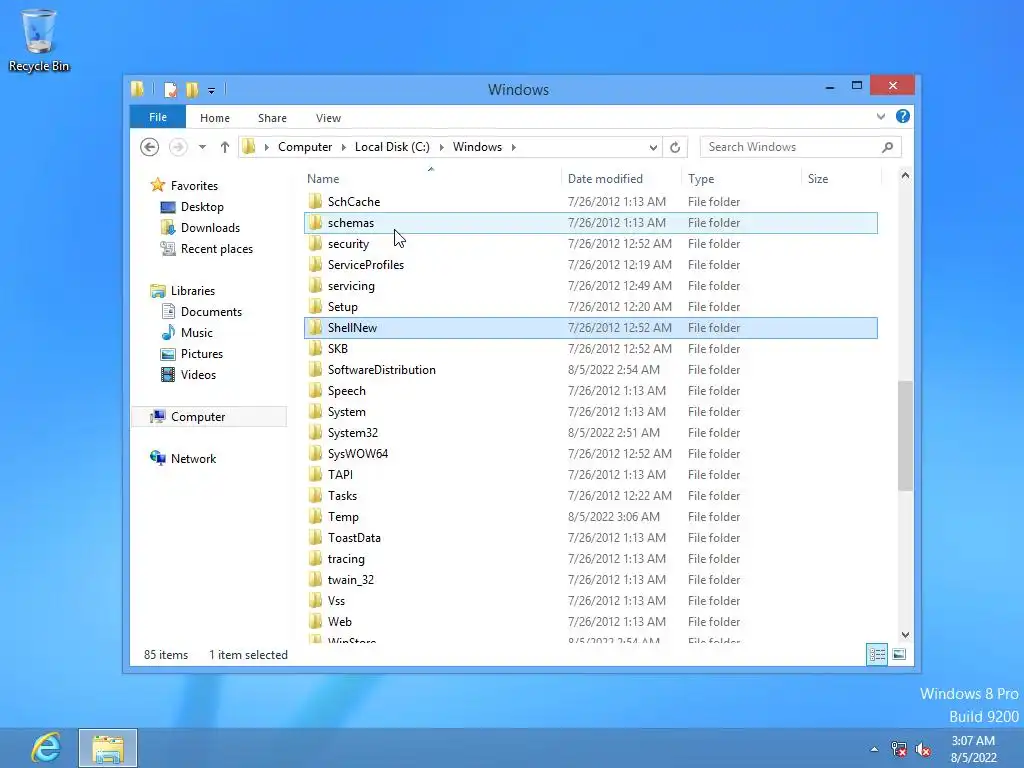Select the System32 folder icon

[315, 432]
